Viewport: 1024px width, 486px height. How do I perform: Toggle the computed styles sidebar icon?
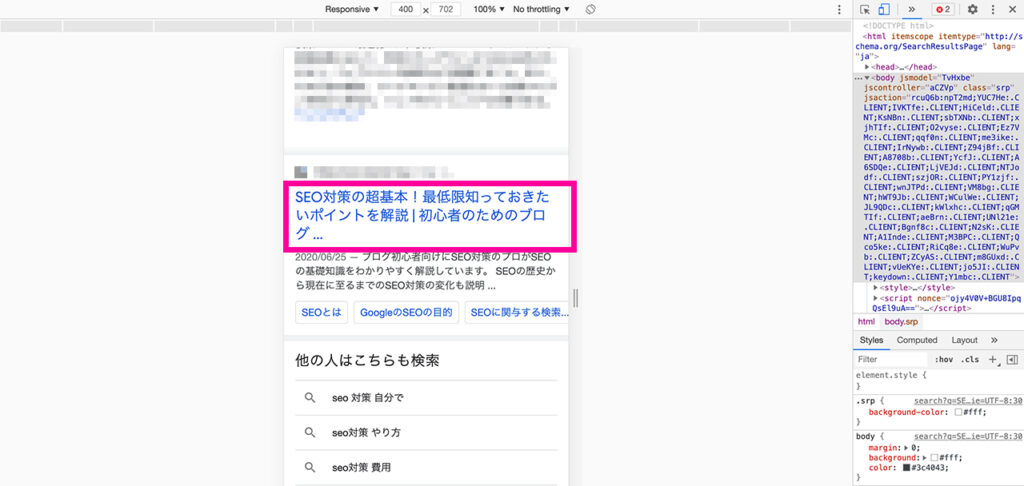click(1012, 359)
